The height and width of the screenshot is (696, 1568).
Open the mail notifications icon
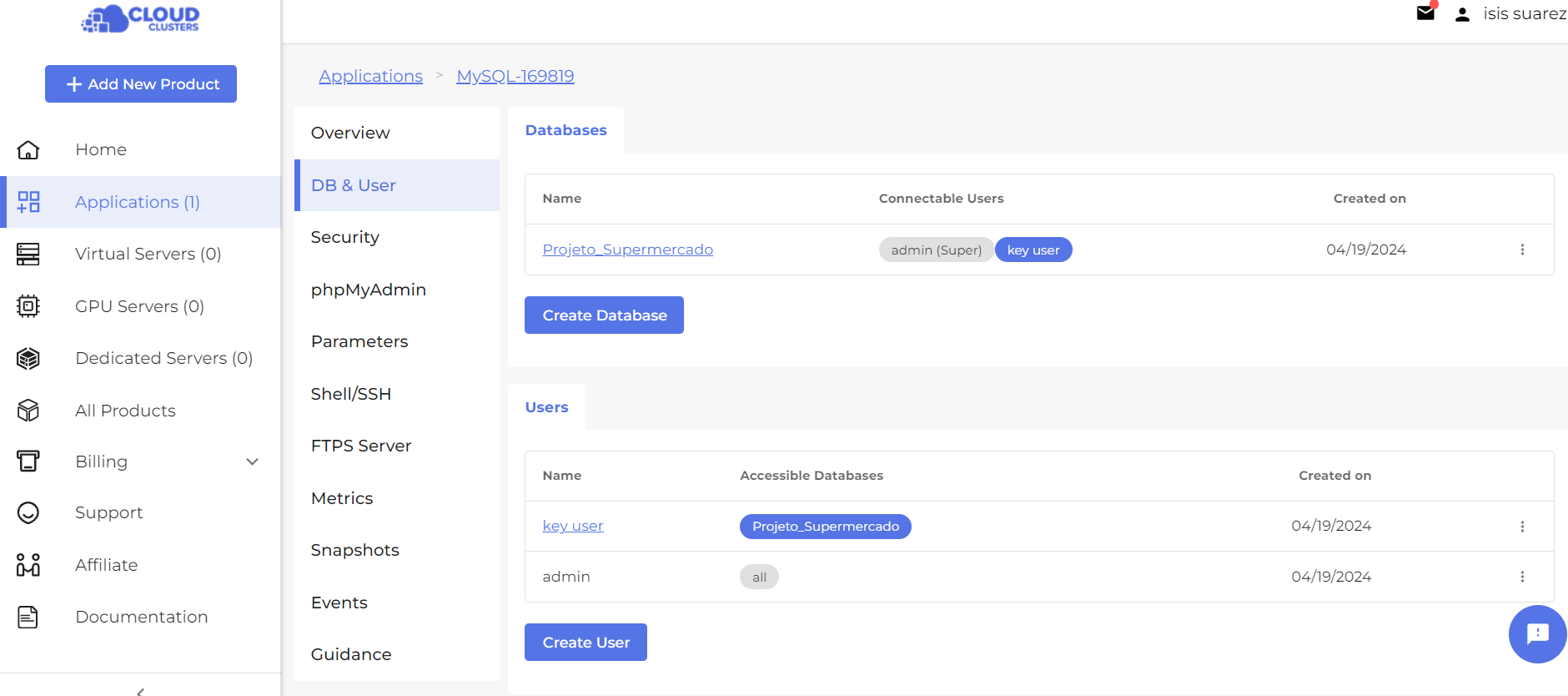[1425, 13]
